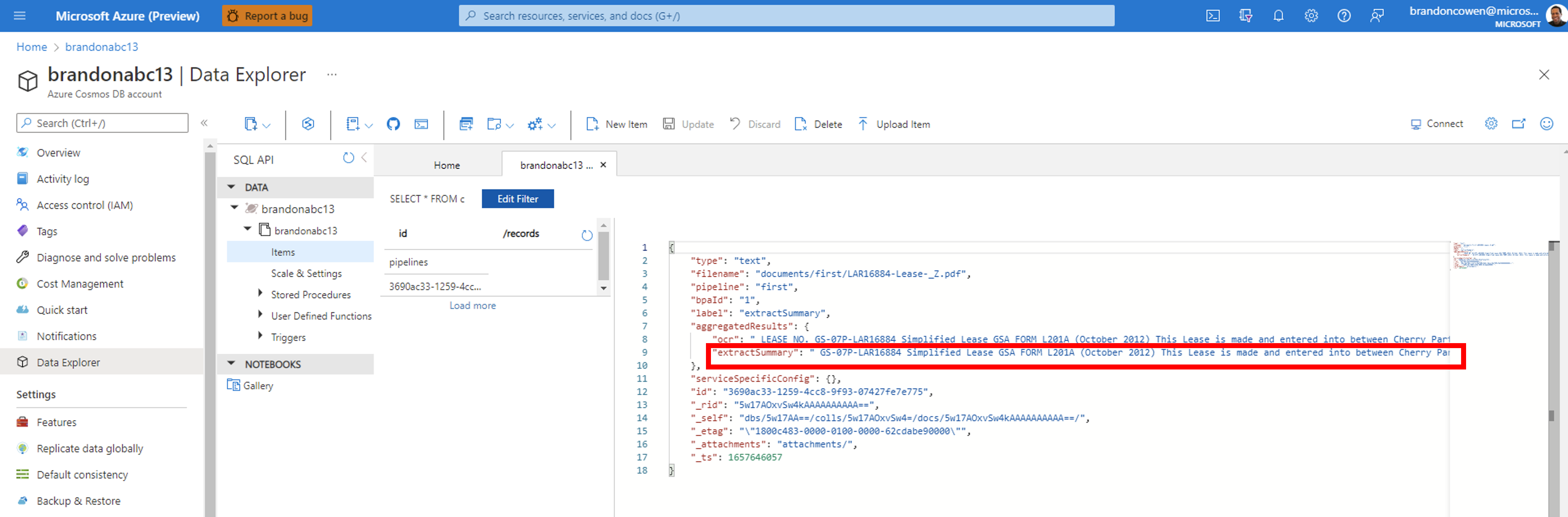Expand the Stored Procedures node
The height and width of the screenshot is (517, 1568).
(x=261, y=294)
